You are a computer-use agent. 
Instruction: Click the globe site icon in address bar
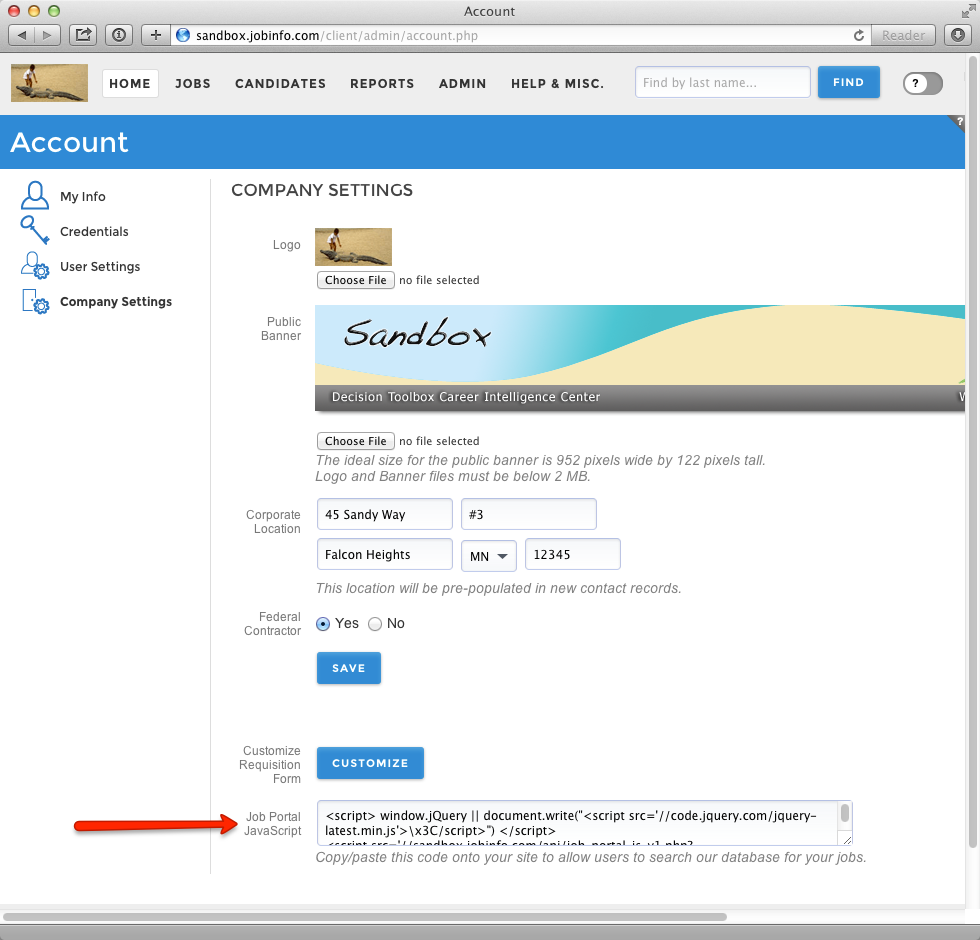182,35
